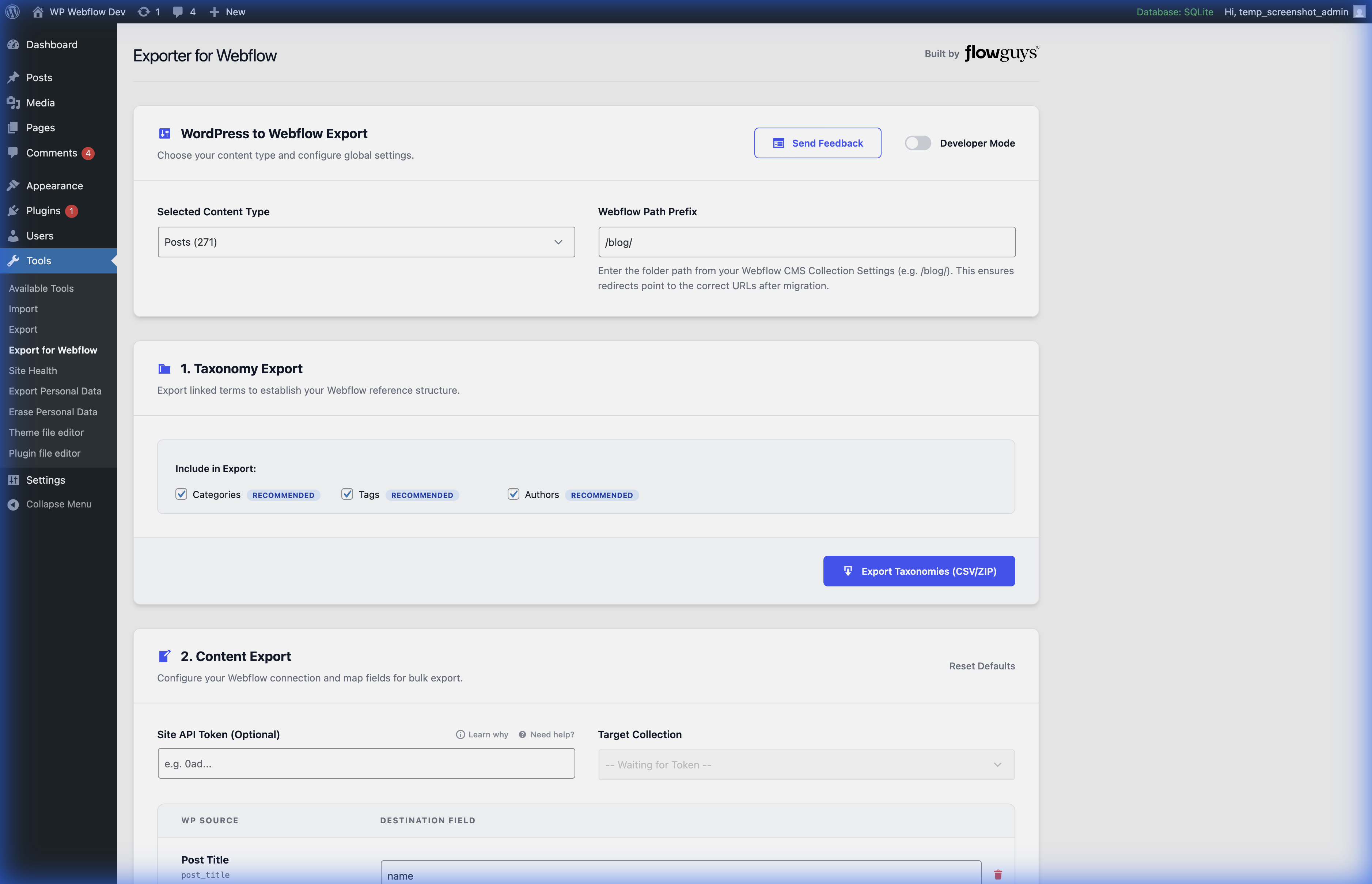Open the Selected Content Type dropdown

click(365, 242)
